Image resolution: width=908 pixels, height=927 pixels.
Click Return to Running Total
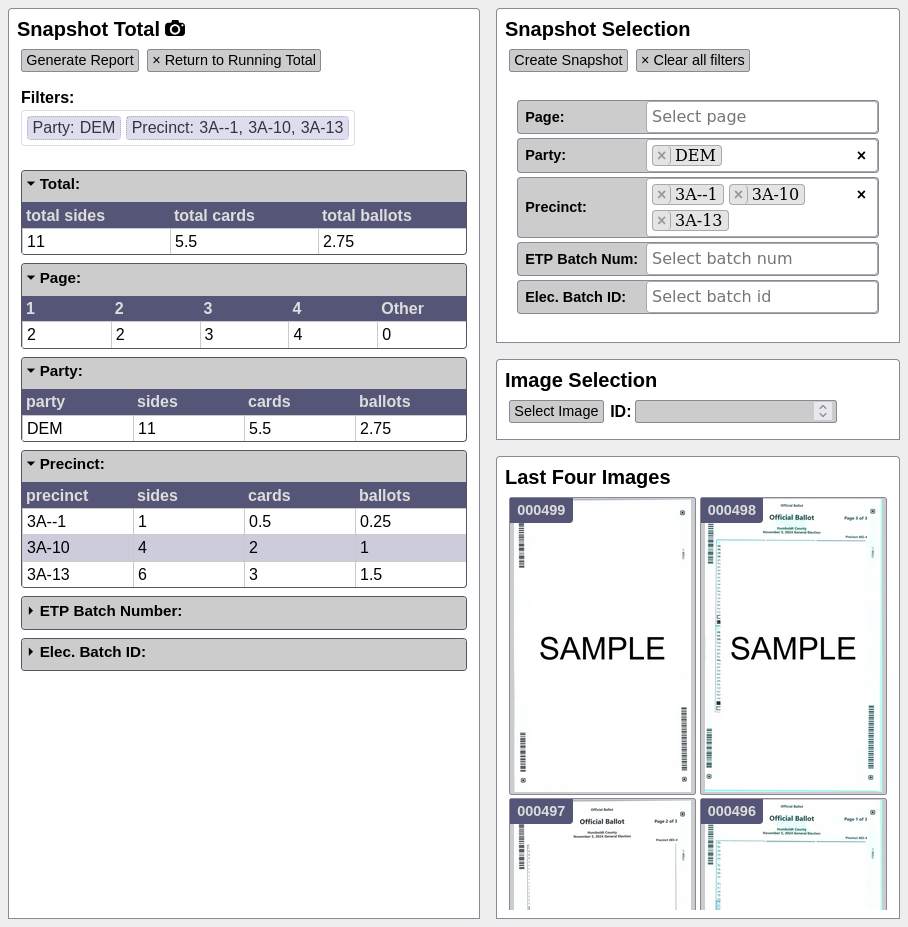point(234,60)
